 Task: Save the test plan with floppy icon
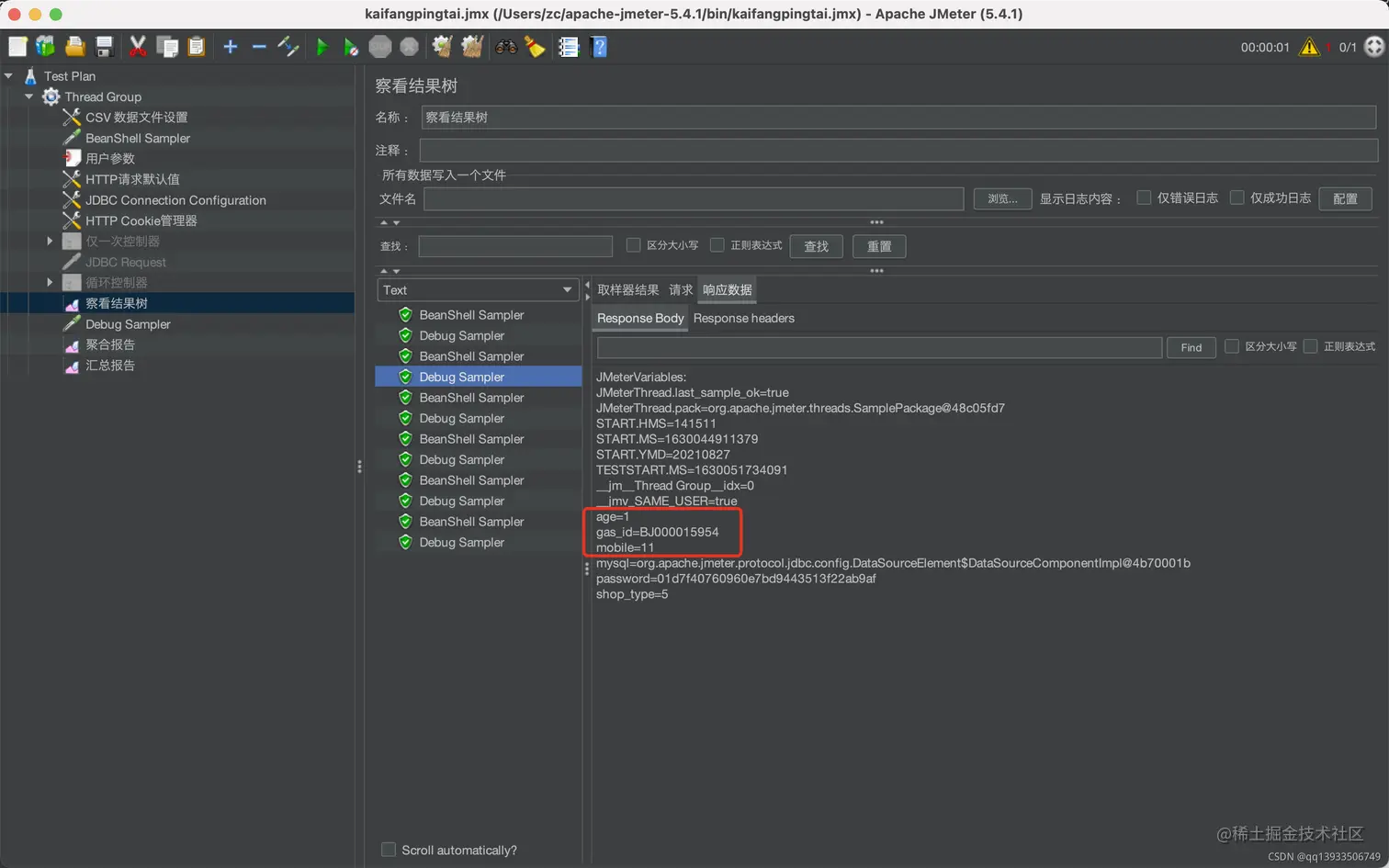coord(104,46)
